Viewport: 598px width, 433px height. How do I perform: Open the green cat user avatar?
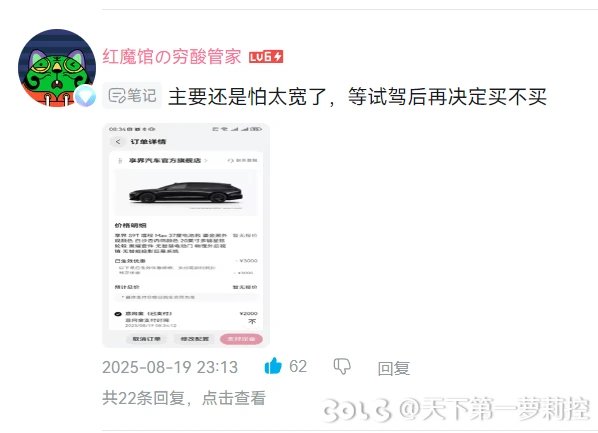click(x=57, y=68)
